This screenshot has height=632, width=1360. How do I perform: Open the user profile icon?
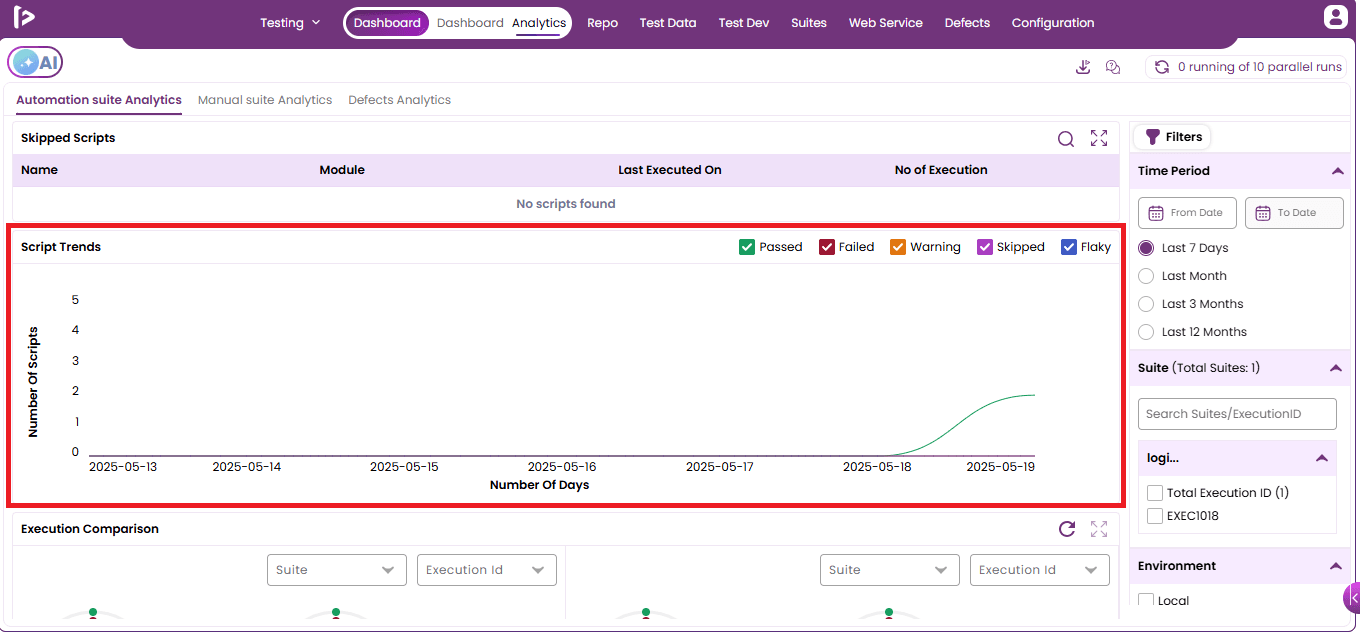[1335, 17]
